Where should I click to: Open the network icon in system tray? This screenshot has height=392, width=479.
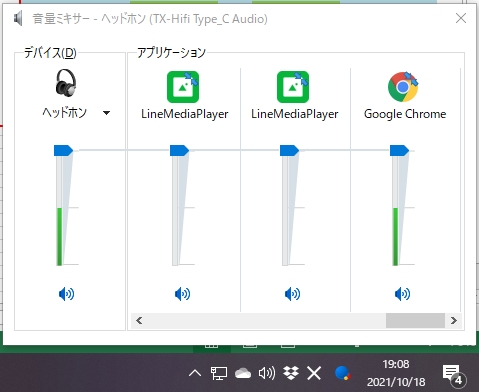point(219,373)
